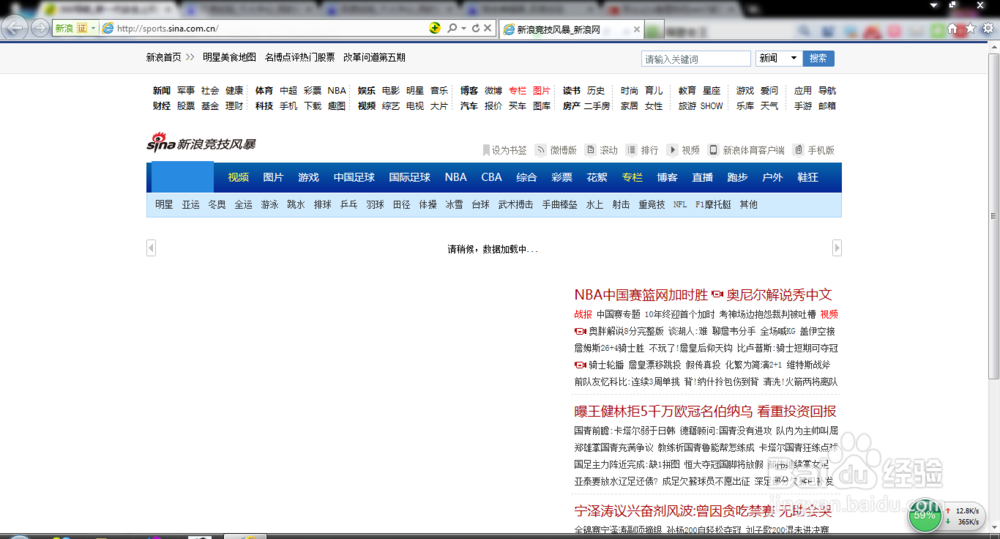Click the 新浪首页 link

coord(163,57)
